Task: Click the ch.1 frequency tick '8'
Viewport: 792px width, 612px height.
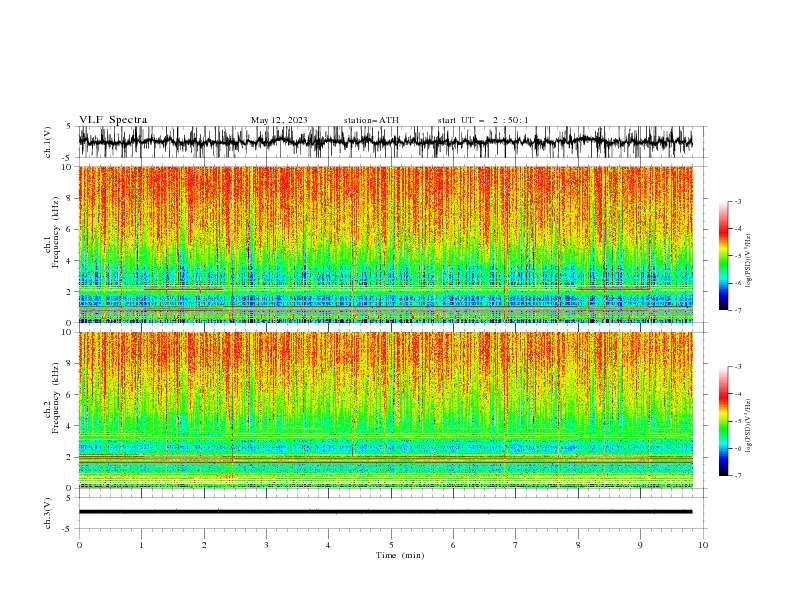Action: click(x=70, y=198)
